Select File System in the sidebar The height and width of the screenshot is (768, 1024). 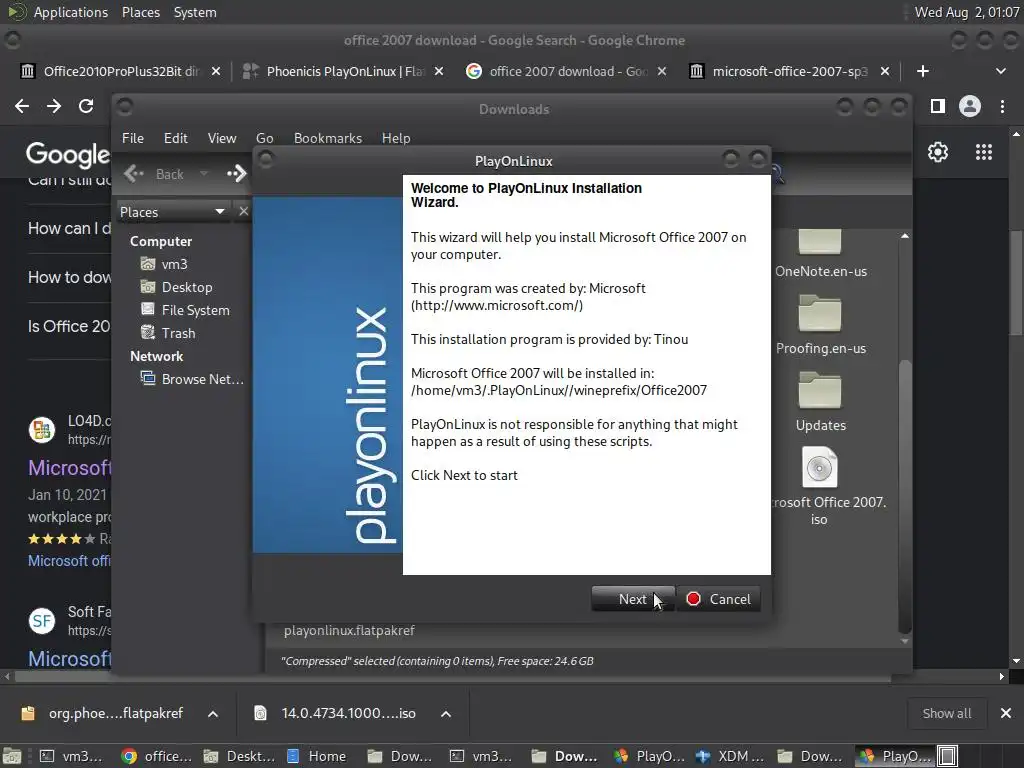tap(185, 310)
